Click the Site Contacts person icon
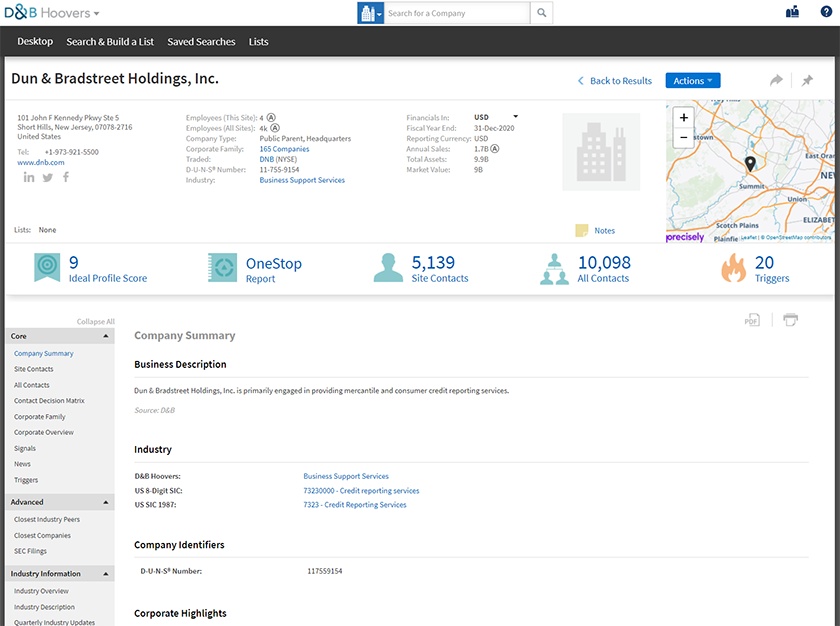Viewport: 840px width, 626px height. click(x=388, y=268)
